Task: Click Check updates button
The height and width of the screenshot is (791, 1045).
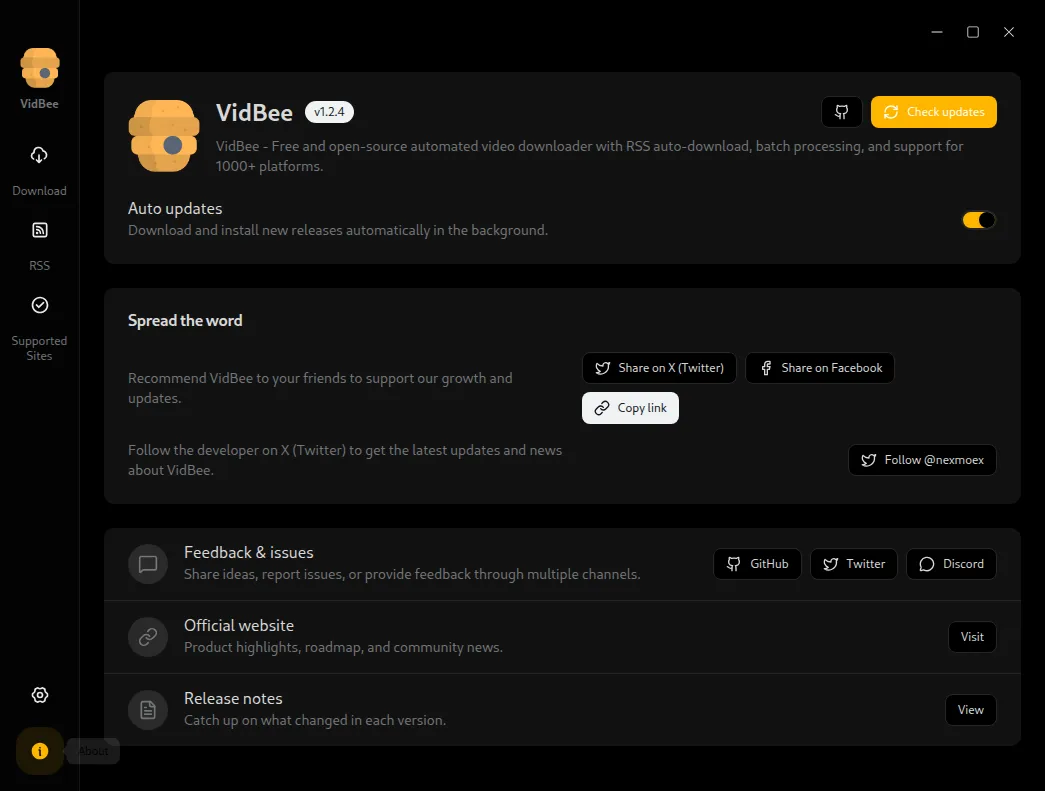Action: point(934,112)
